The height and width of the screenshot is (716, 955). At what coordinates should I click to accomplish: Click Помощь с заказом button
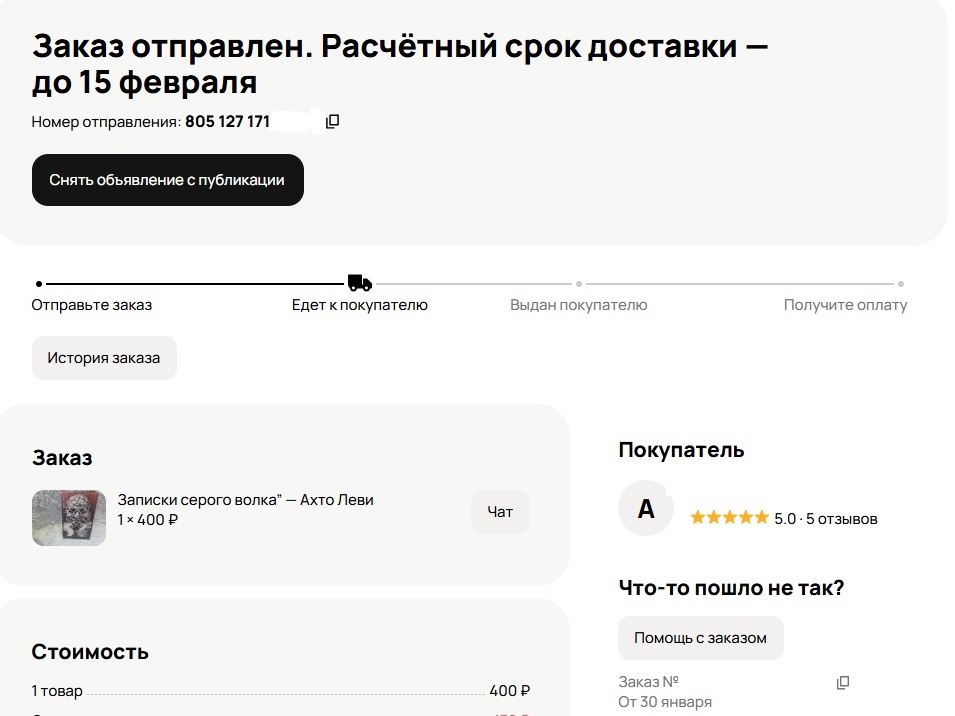click(700, 638)
